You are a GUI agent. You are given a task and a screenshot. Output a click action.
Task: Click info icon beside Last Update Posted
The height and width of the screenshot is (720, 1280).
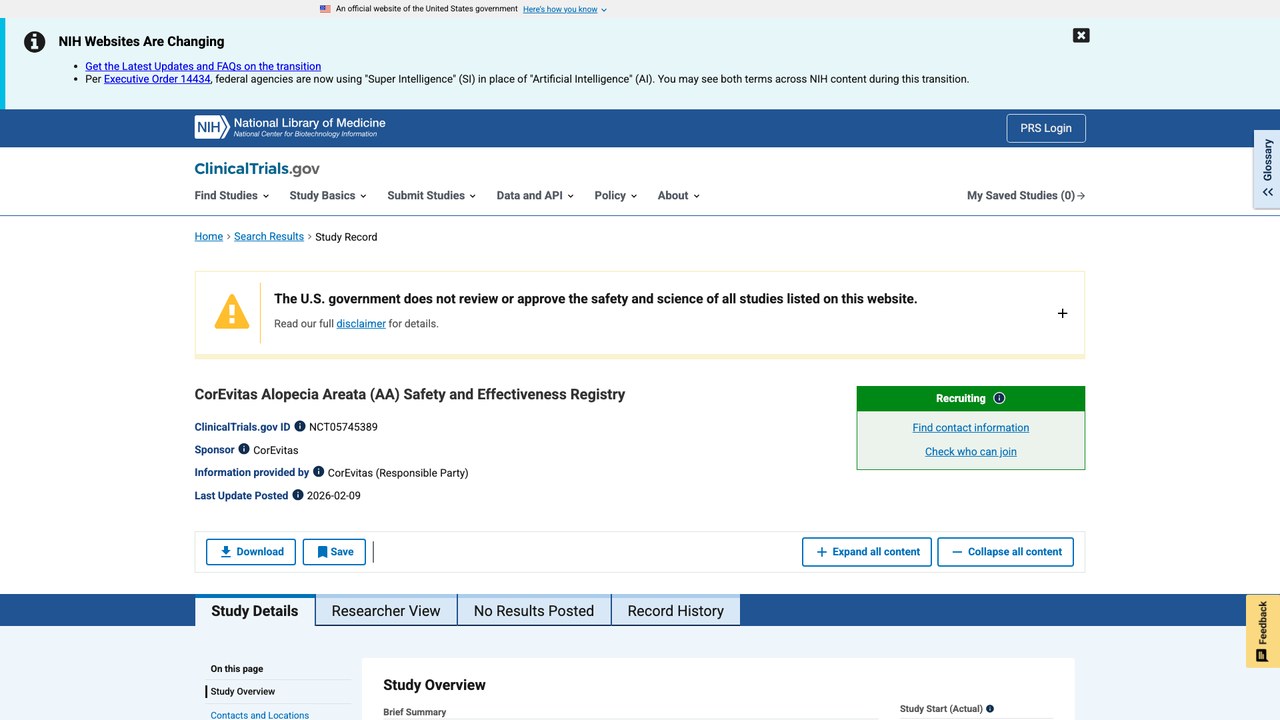[297, 495]
